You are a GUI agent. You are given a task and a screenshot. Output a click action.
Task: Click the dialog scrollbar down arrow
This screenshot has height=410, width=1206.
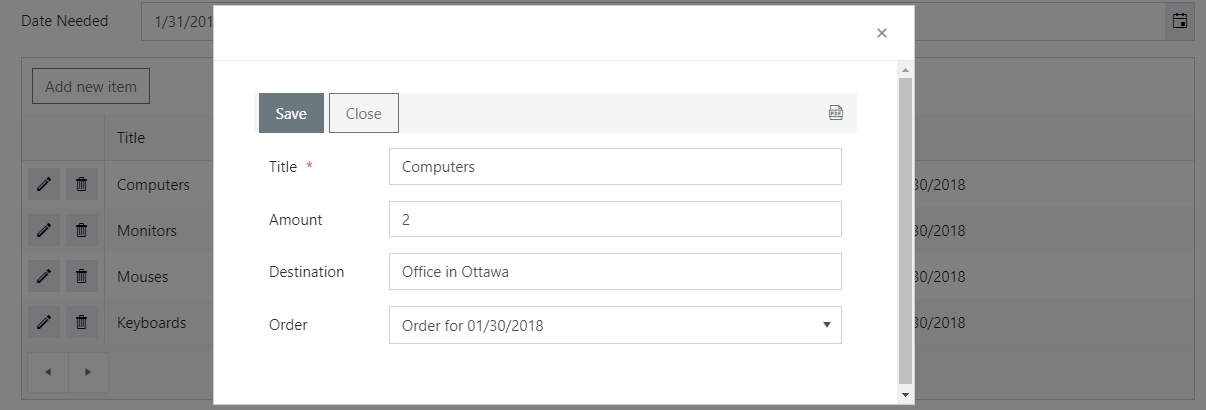click(x=906, y=395)
